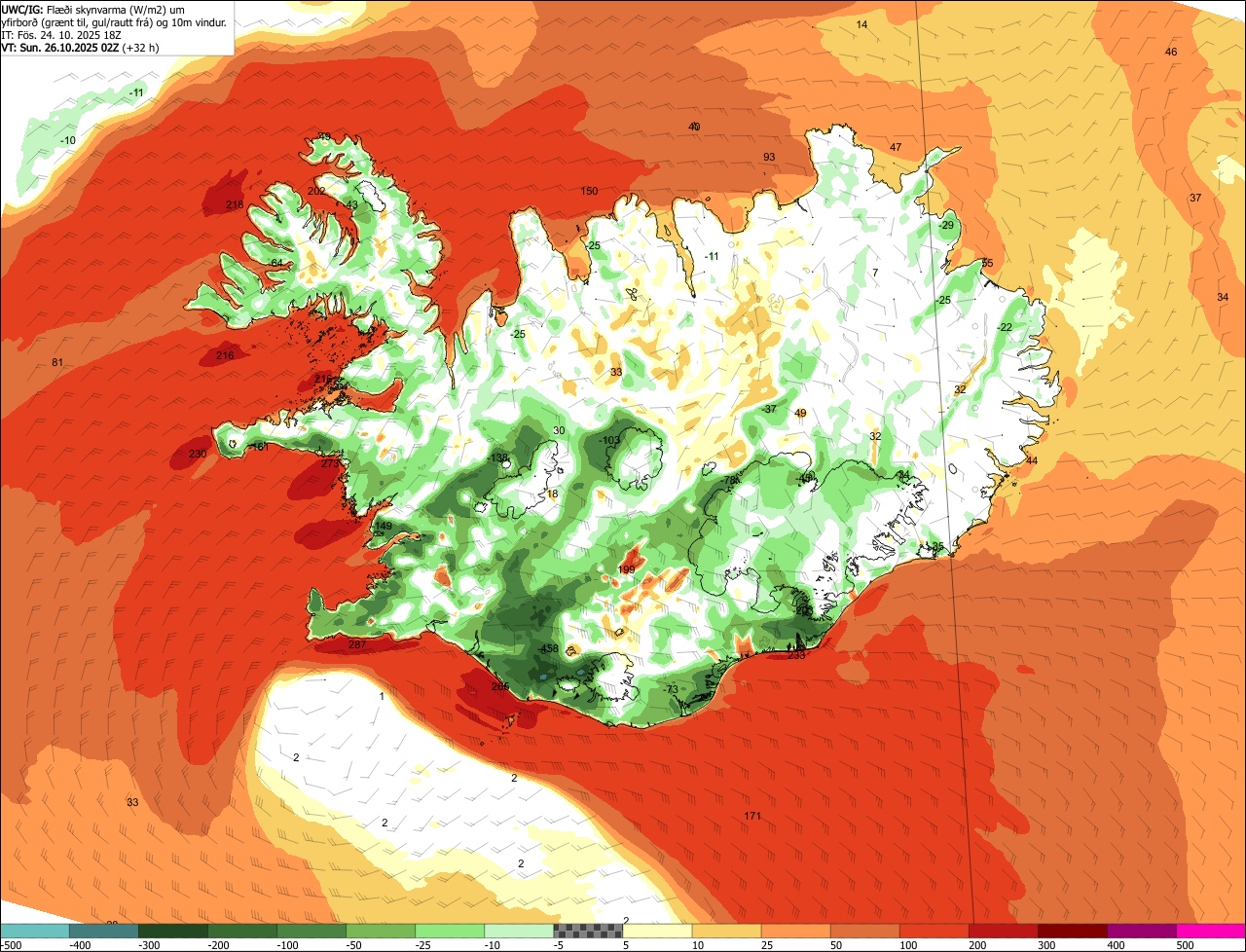Click the '93' value north of Iceland
The image size is (1246, 952).
(x=769, y=157)
